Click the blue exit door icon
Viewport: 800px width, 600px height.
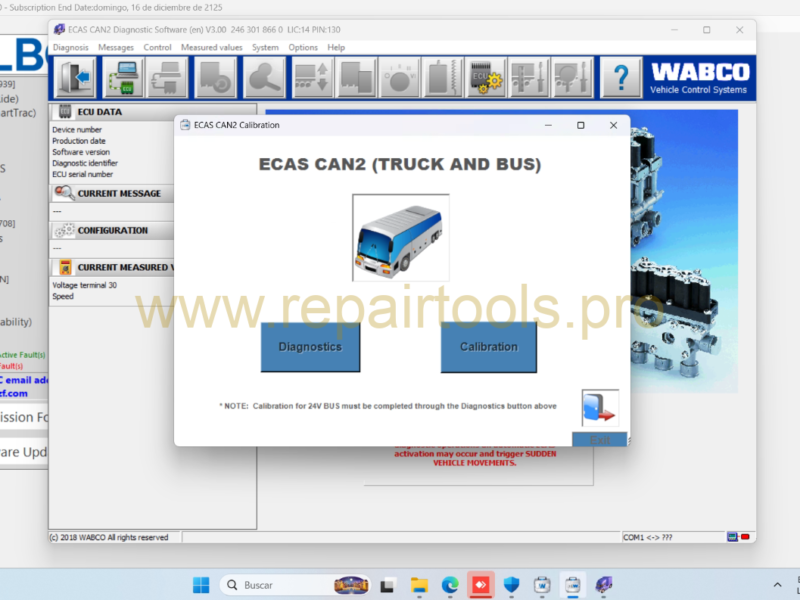600,408
